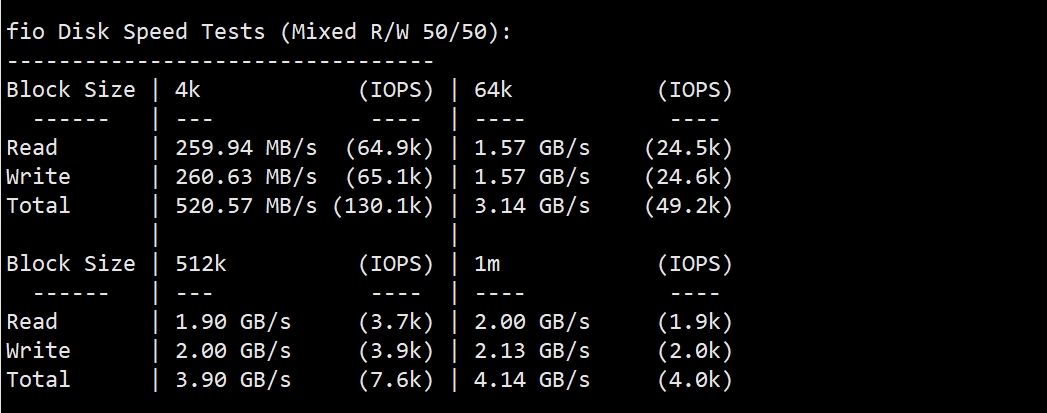Select the 520.57 MB/s total speed value

pyautogui.click(x=246, y=206)
